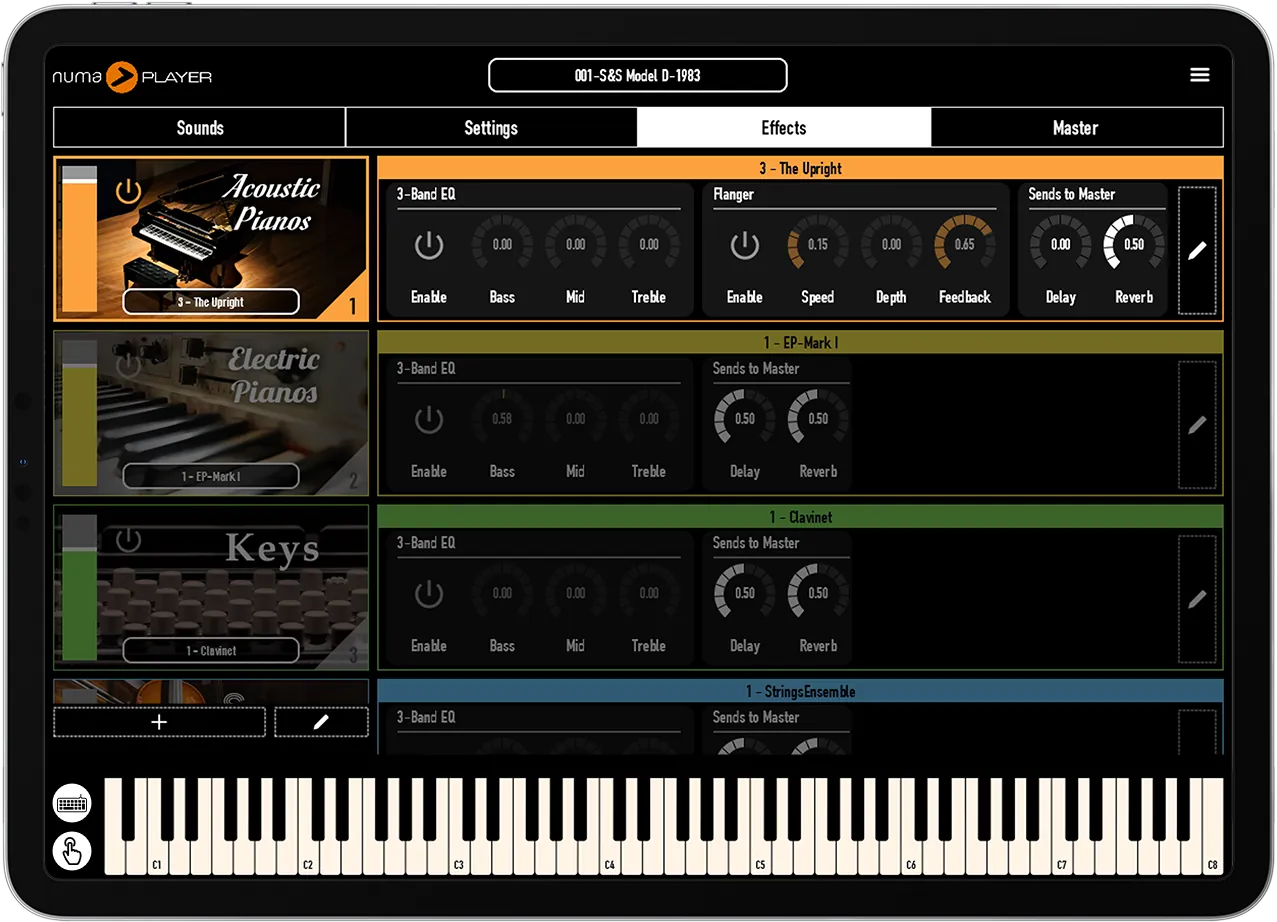The height and width of the screenshot is (922, 1277).
Task: Switch to the Settings tab
Action: click(491, 128)
